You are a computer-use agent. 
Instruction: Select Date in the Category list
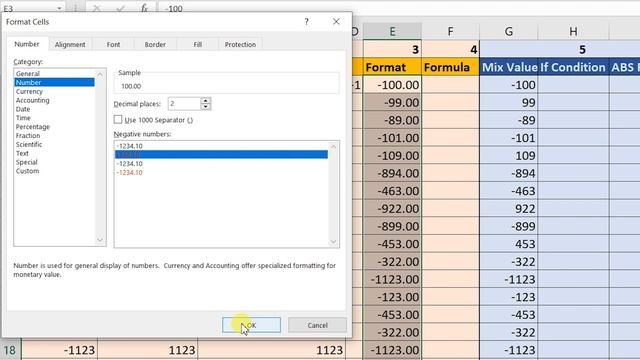coord(23,109)
